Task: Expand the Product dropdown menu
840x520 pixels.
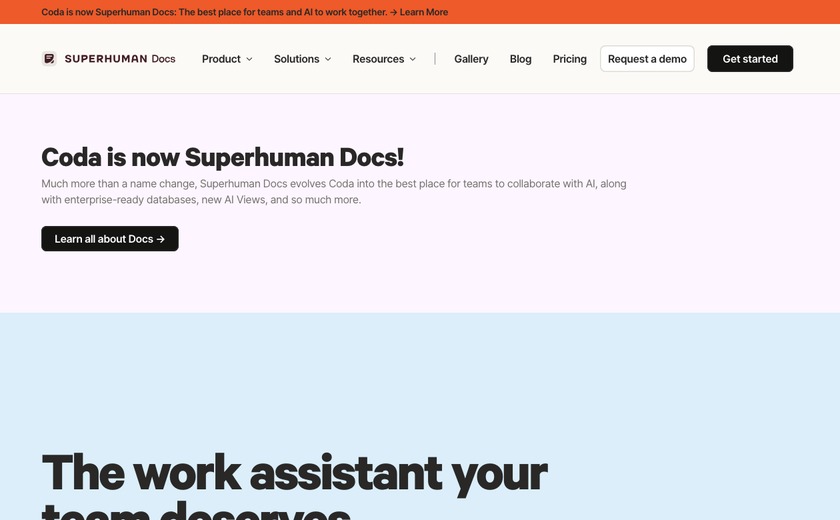Action: (227, 59)
